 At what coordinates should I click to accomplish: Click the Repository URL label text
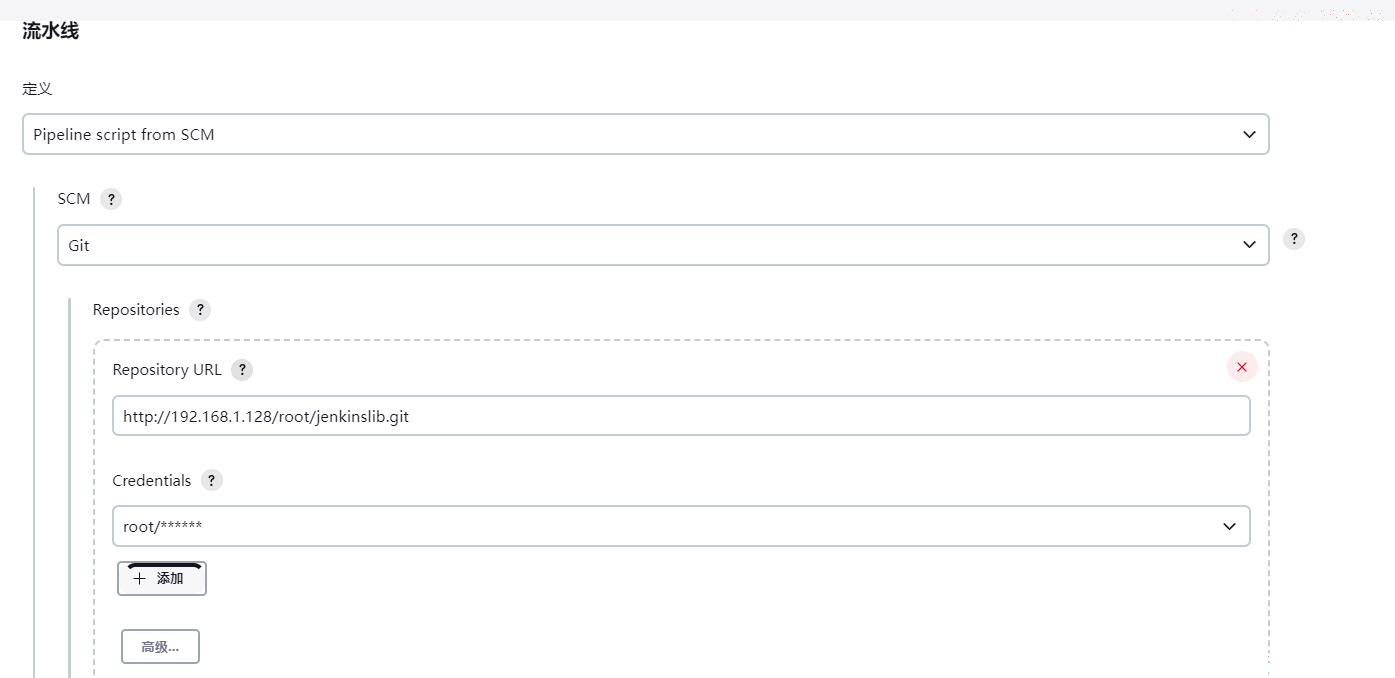[x=167, y=370]
